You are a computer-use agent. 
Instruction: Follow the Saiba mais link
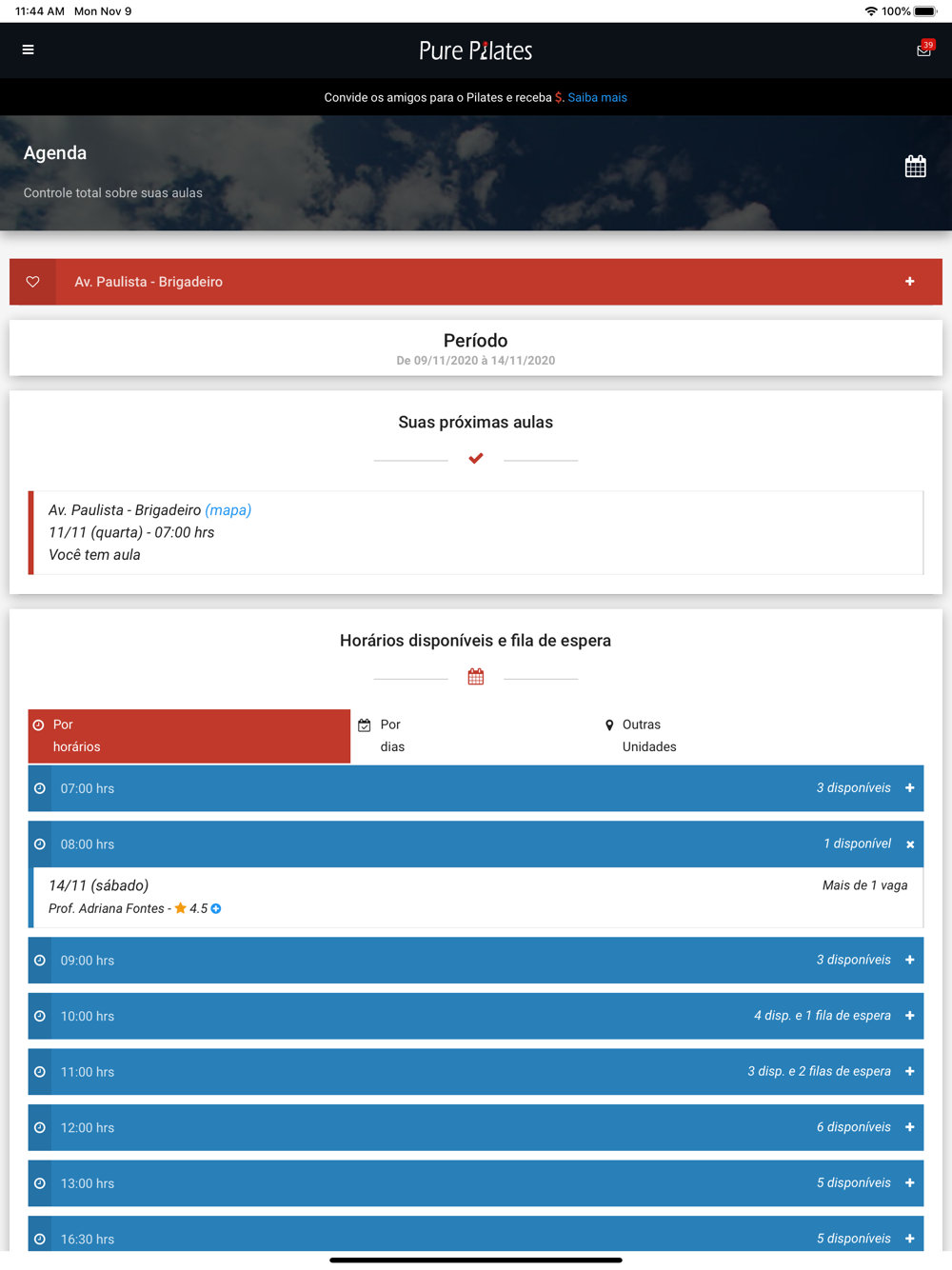coord(597,97)
